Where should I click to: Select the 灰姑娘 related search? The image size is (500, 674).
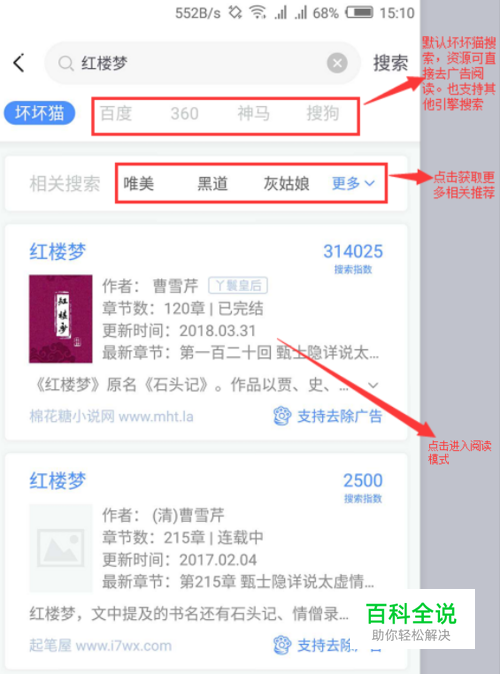pyautogui.click(x=286, y=184)
